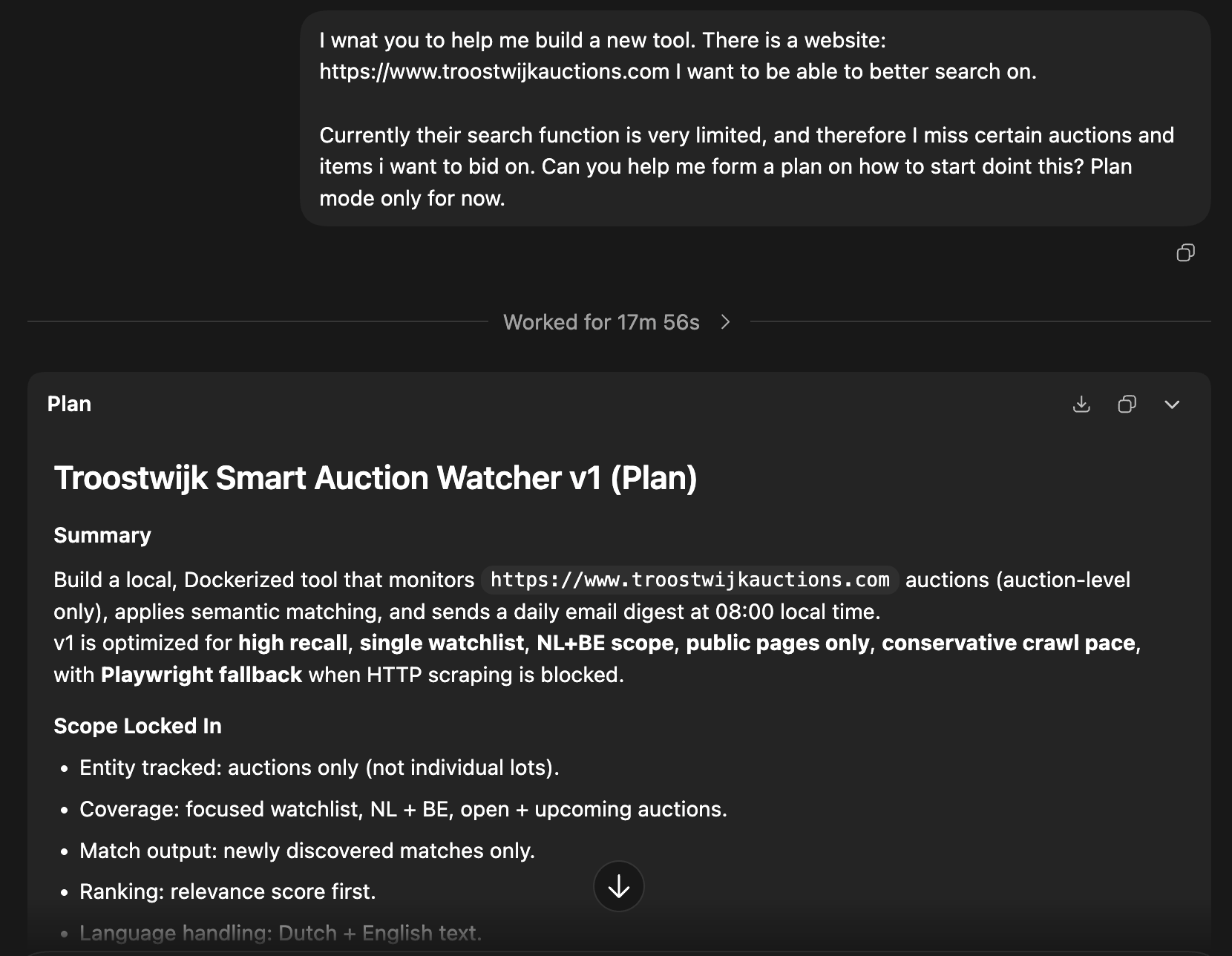Click the 'Language handling' bullet item

click(281, 933)
